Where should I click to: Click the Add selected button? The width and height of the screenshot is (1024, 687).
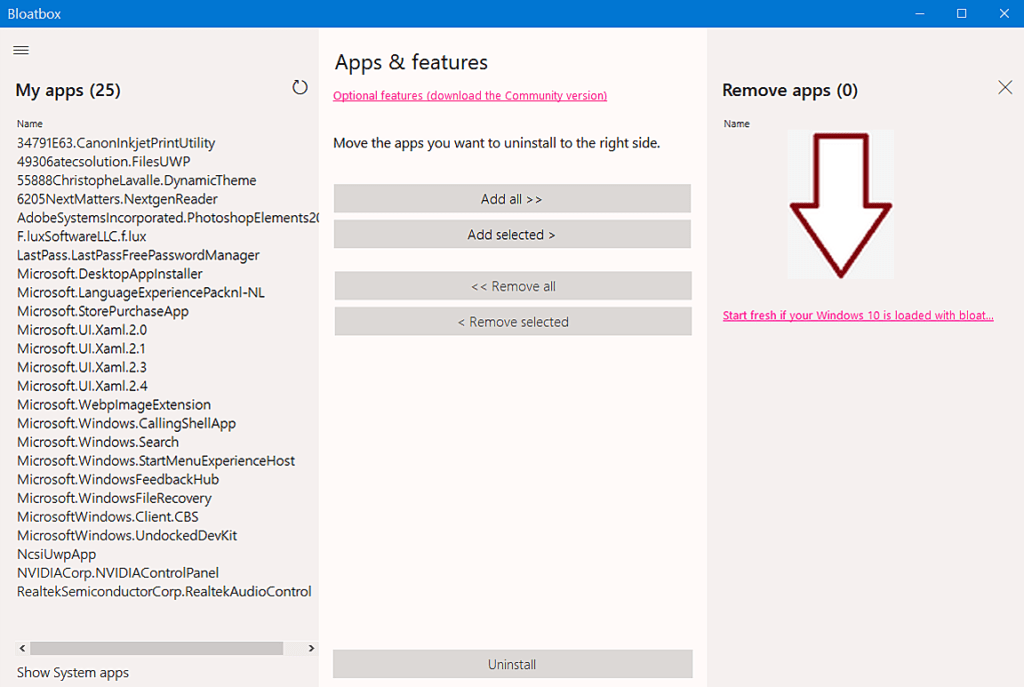point(512,234)
